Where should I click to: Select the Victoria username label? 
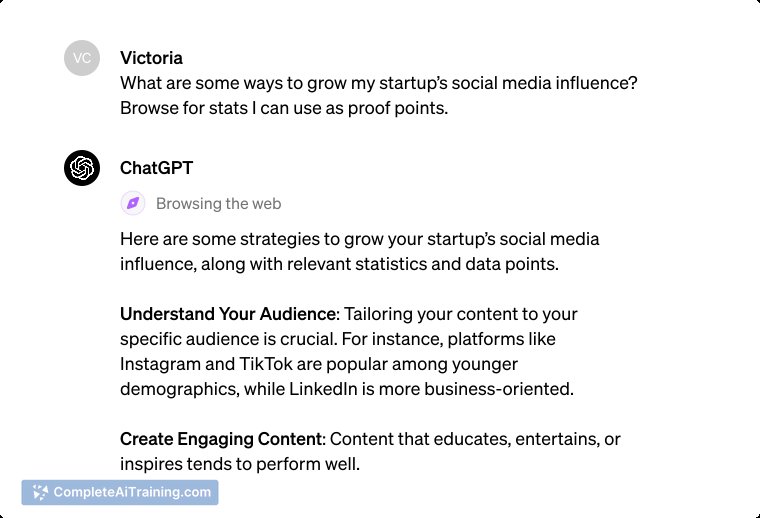point(151,58)
